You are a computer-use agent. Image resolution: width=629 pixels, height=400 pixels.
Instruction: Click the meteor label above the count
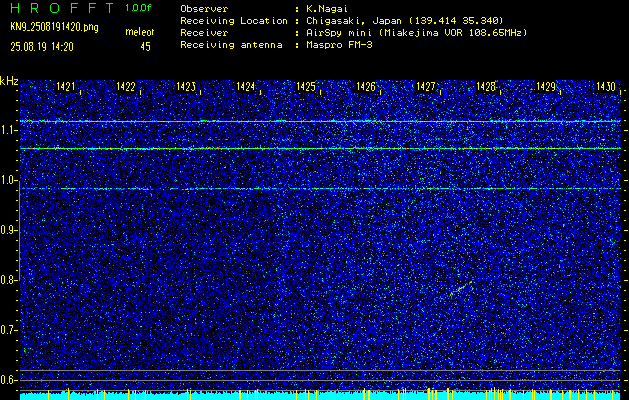[x=140, y=32]
